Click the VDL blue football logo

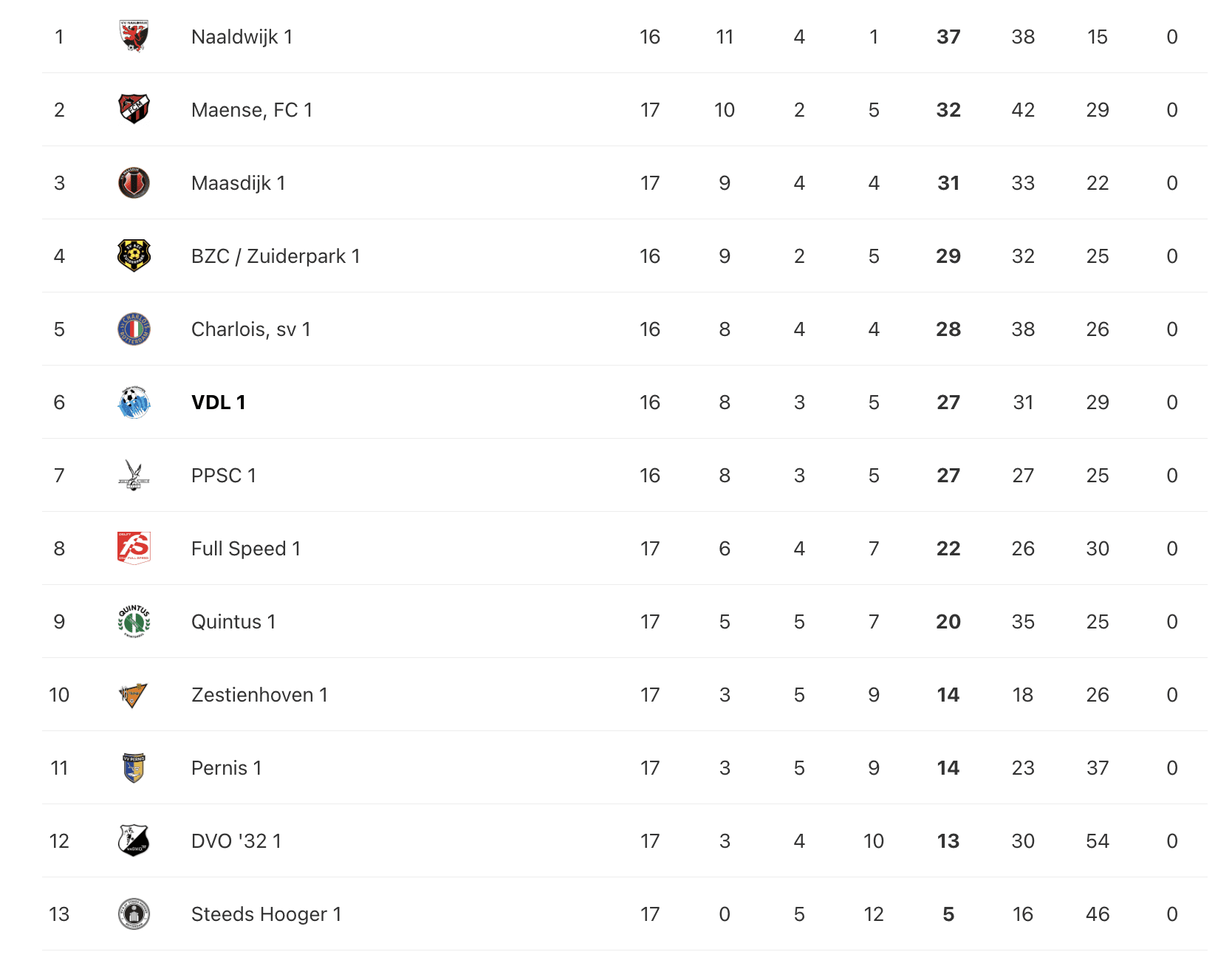[x=134, y=402]
